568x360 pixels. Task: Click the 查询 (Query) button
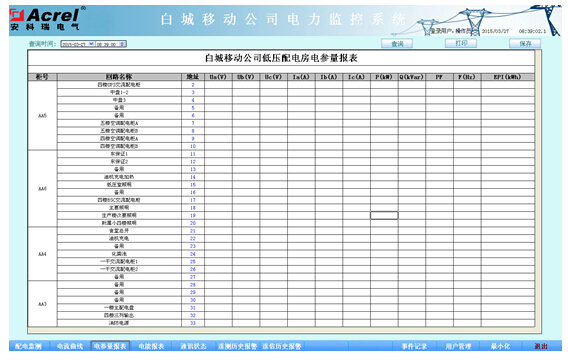pos(397,43)
